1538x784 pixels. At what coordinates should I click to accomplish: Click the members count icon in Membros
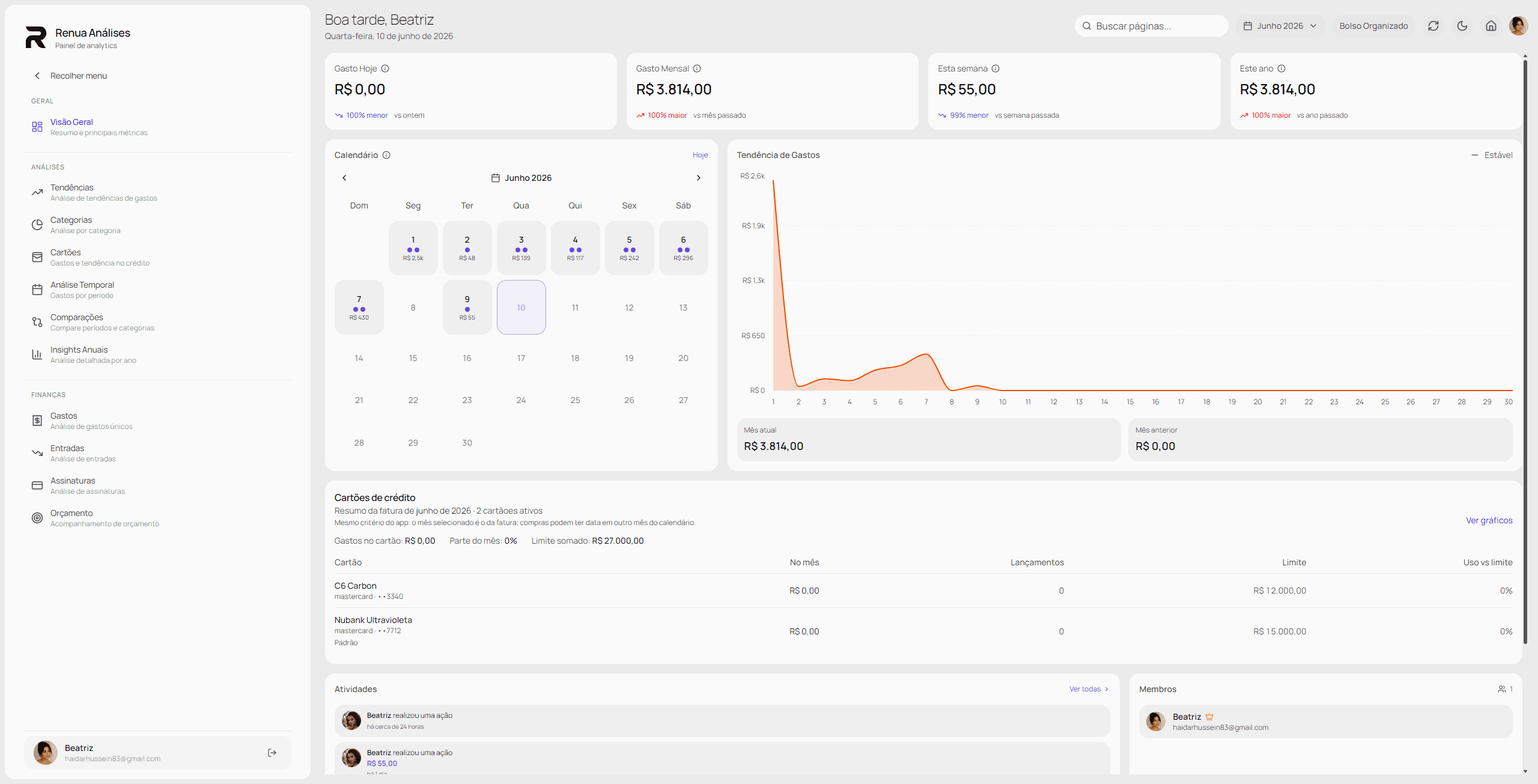coord(1502,689)
